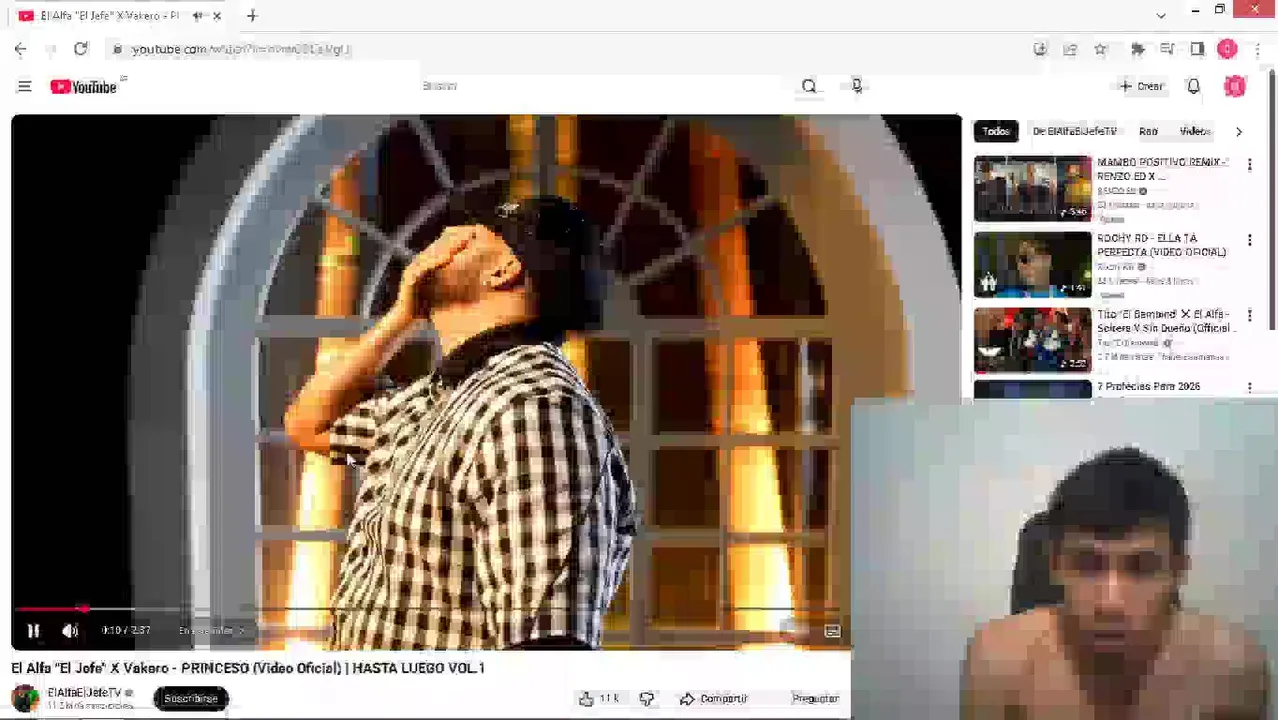
Task: Click the Crear create button
Action: (1141, 87)
